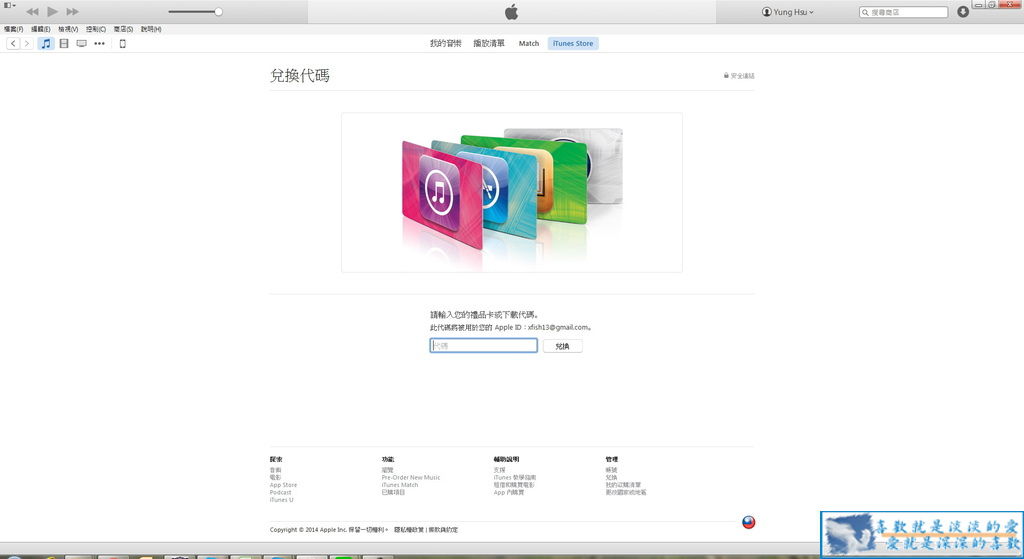Click the store search field
This screenshot has width=1024, height=559.
click(x=903, y=12)
